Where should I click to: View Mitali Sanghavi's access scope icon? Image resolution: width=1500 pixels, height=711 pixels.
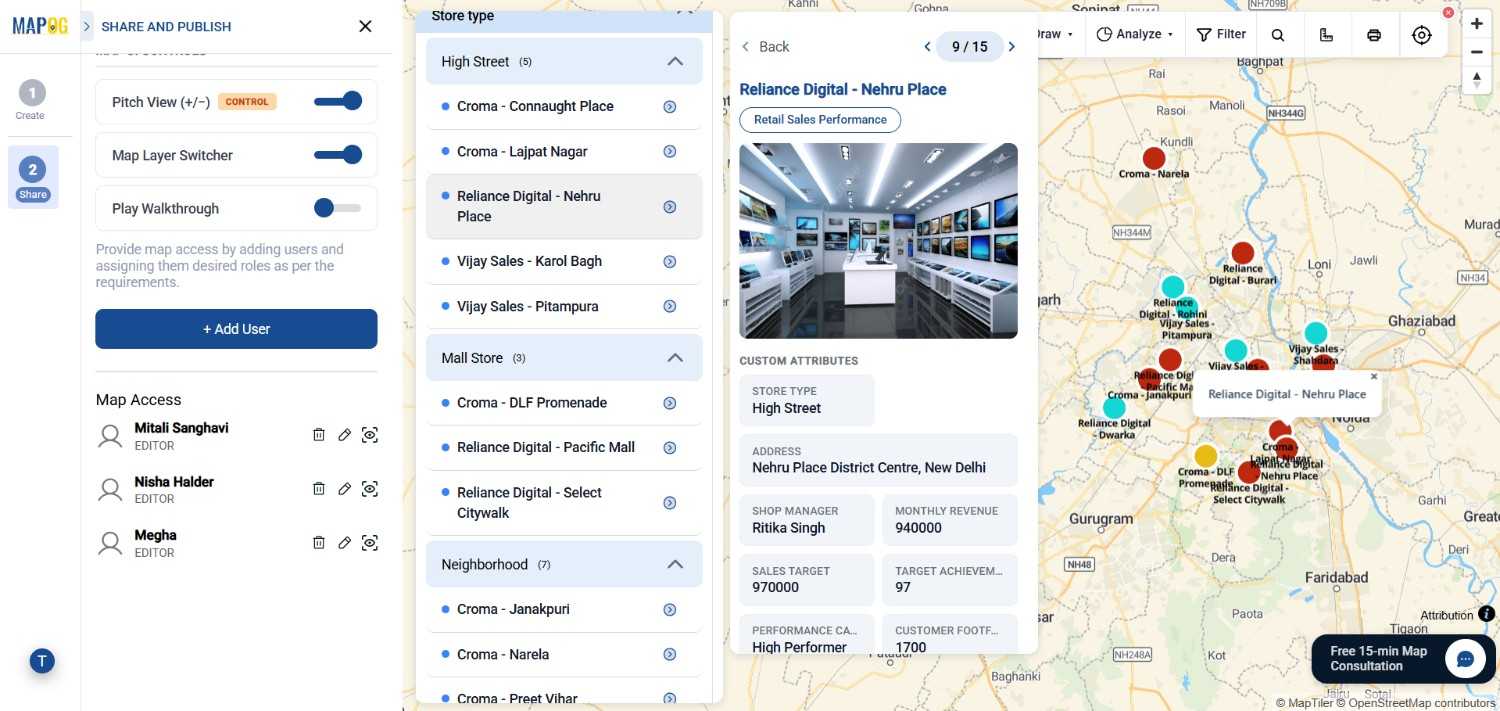370,434
